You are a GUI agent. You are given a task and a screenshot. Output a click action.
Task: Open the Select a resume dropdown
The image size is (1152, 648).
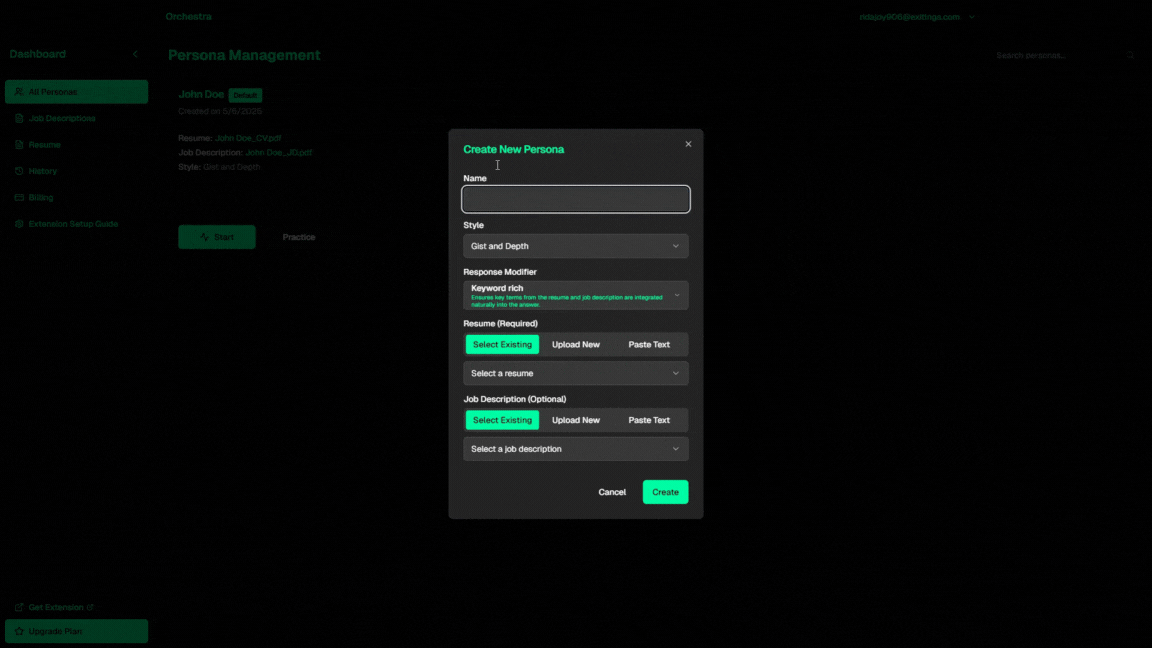[x=575, y=373]
